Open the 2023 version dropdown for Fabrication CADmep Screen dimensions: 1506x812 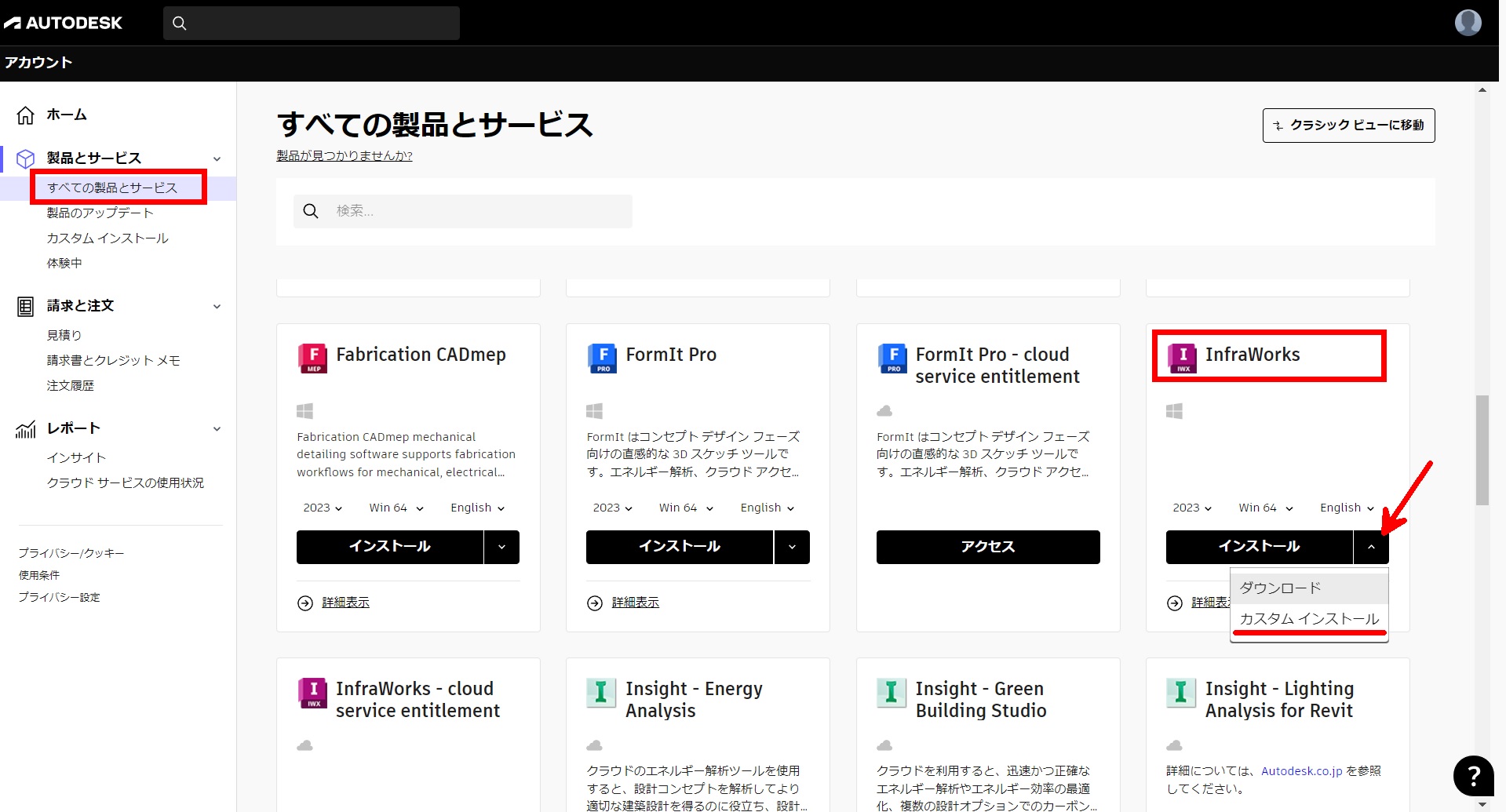[323, 508]
